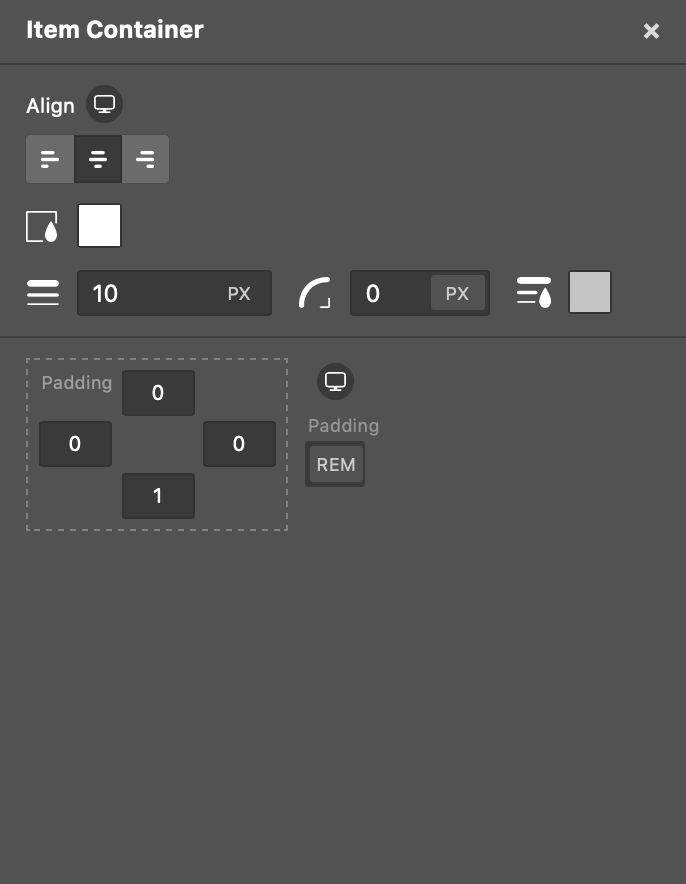Click the border width lines icon

43,293
